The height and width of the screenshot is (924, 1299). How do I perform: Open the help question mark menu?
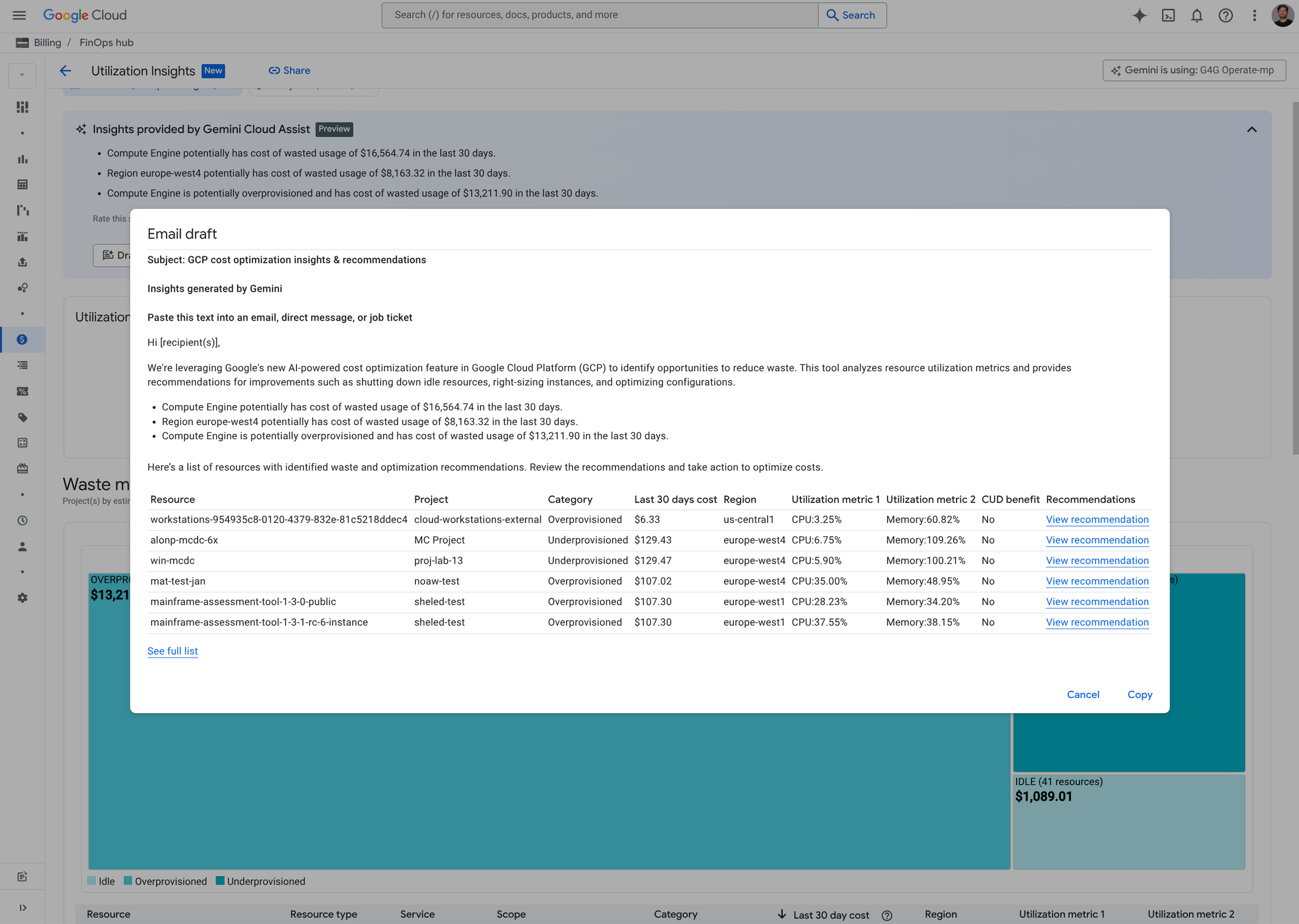[1226, 15]
